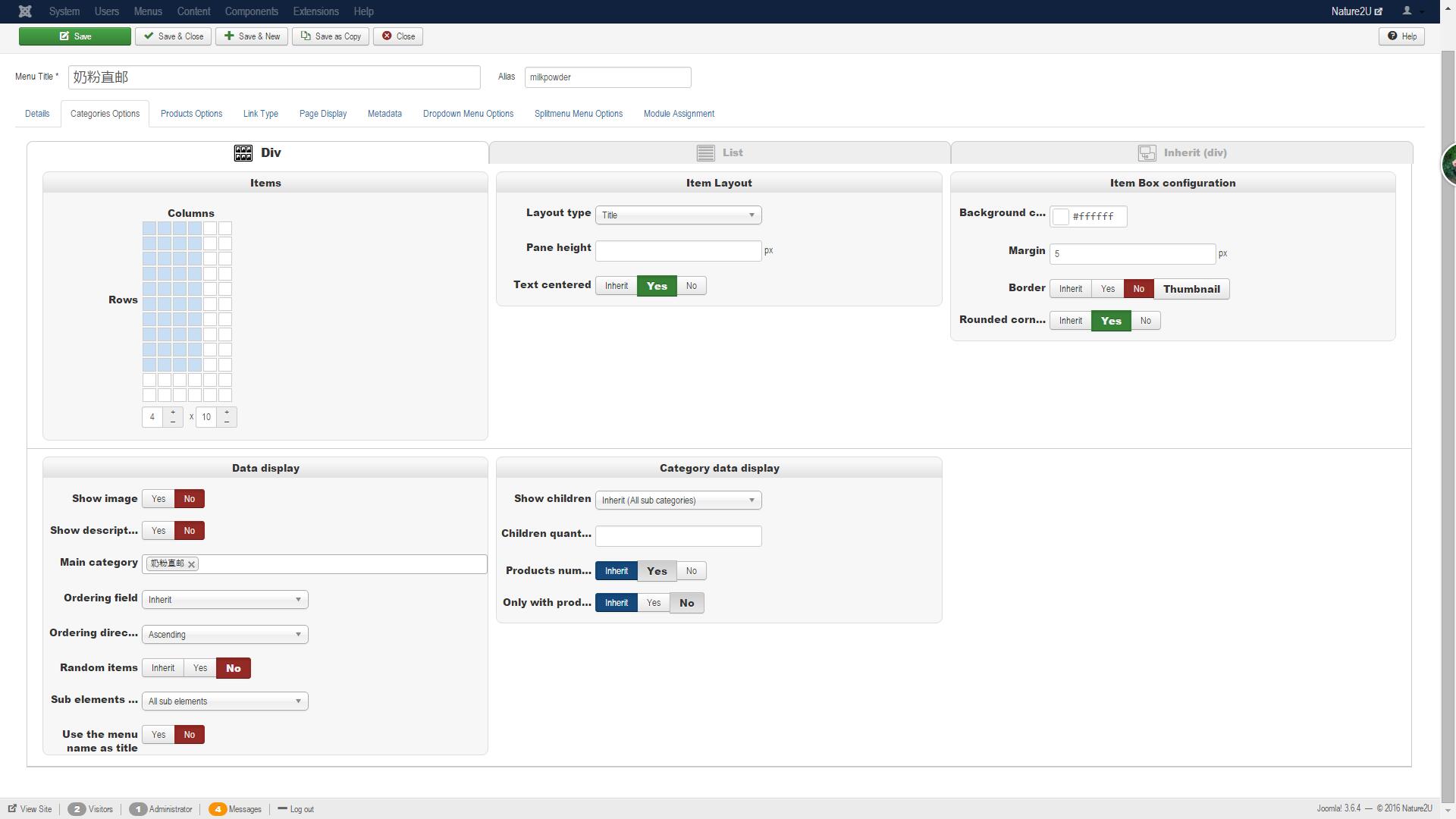Screen dimensions: 1456x819
Task: Increase the columns count with plus
Action: pos(173,413)
